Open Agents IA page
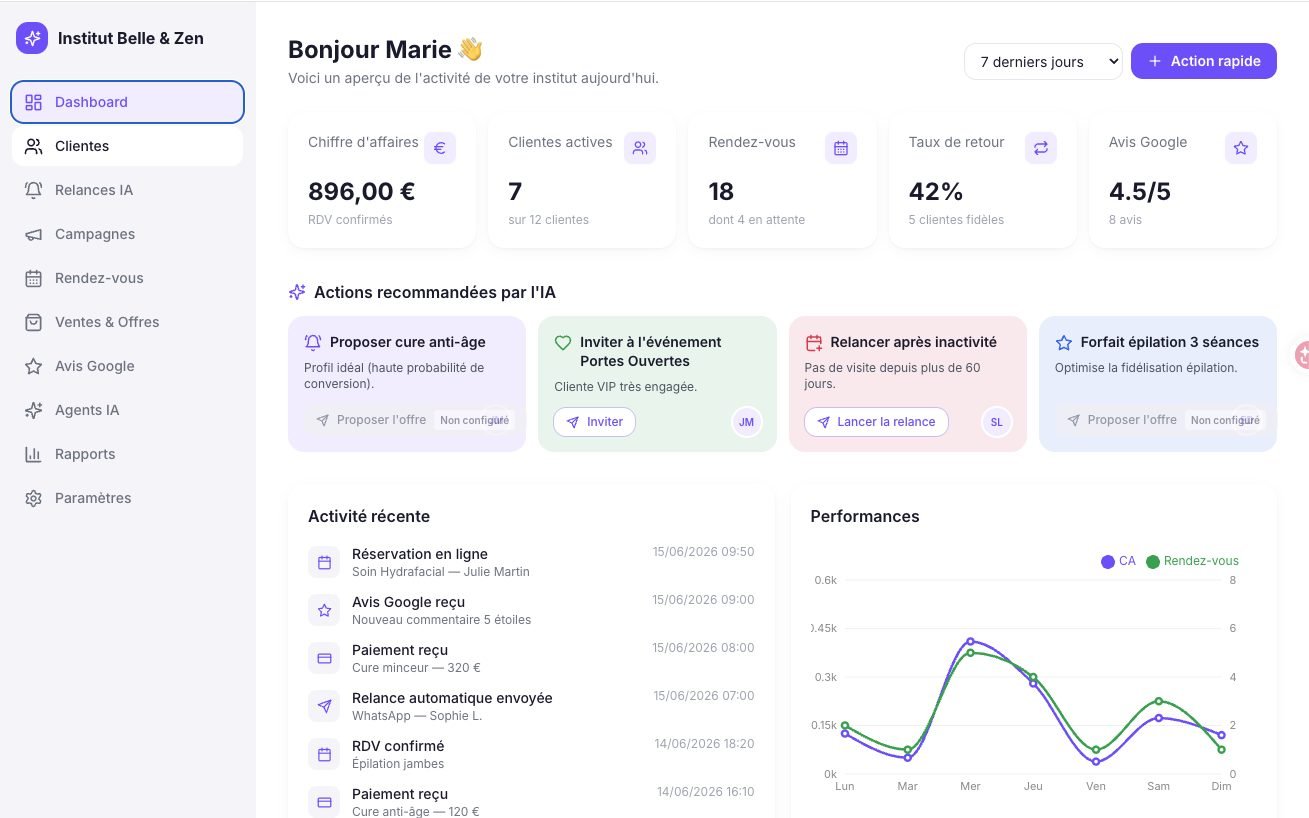This screenshot has height=818, width=1309. click(x=128, y=410)
